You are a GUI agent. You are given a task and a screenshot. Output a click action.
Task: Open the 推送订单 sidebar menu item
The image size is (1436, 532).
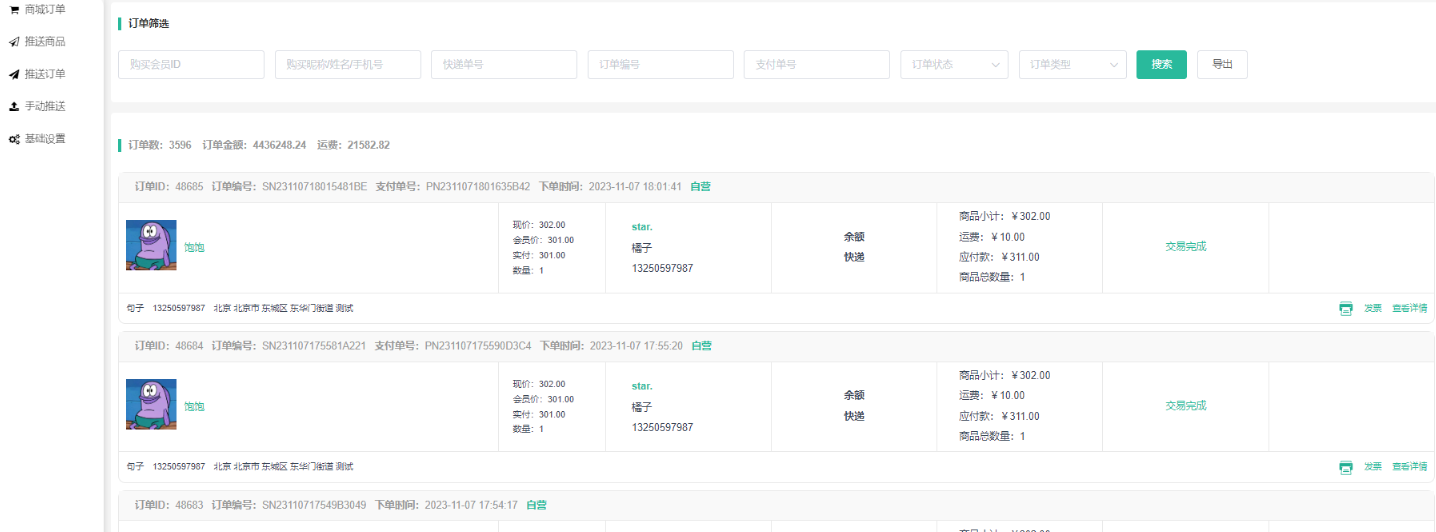[x=45, y=74]
